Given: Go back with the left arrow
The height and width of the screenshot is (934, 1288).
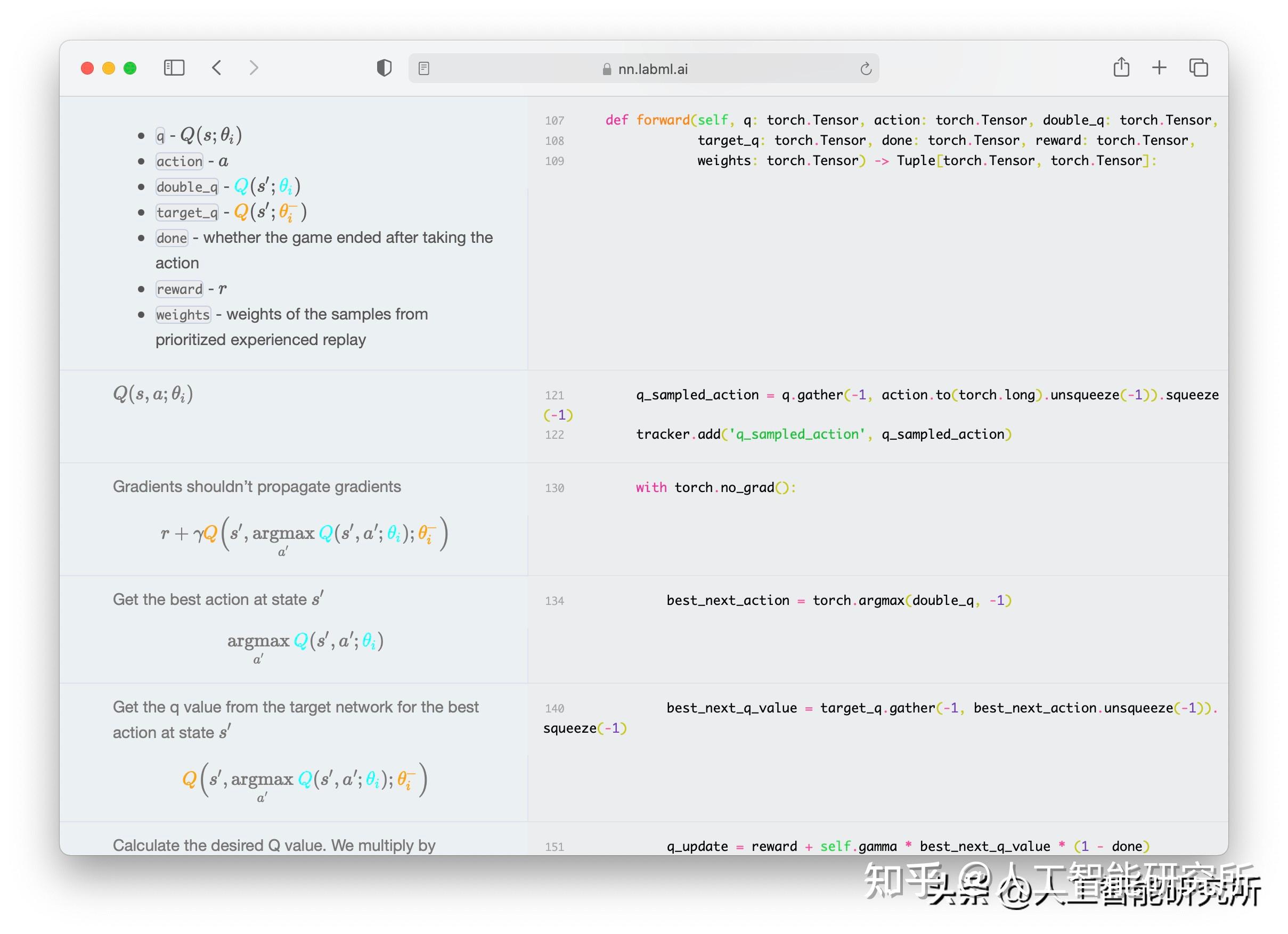Looking at the screenshot, I should point(216,68).
